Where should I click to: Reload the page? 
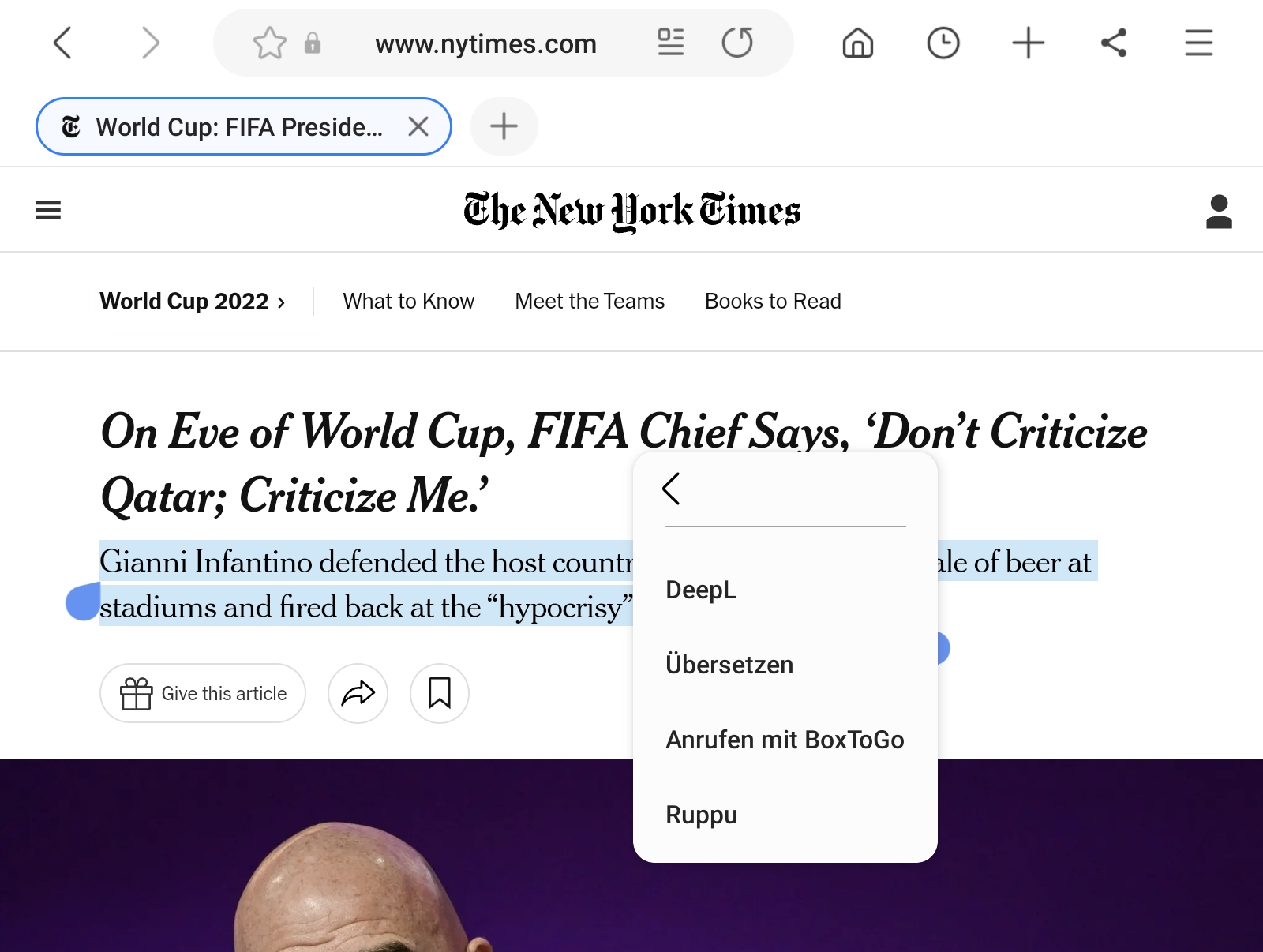tap(737, 43)
